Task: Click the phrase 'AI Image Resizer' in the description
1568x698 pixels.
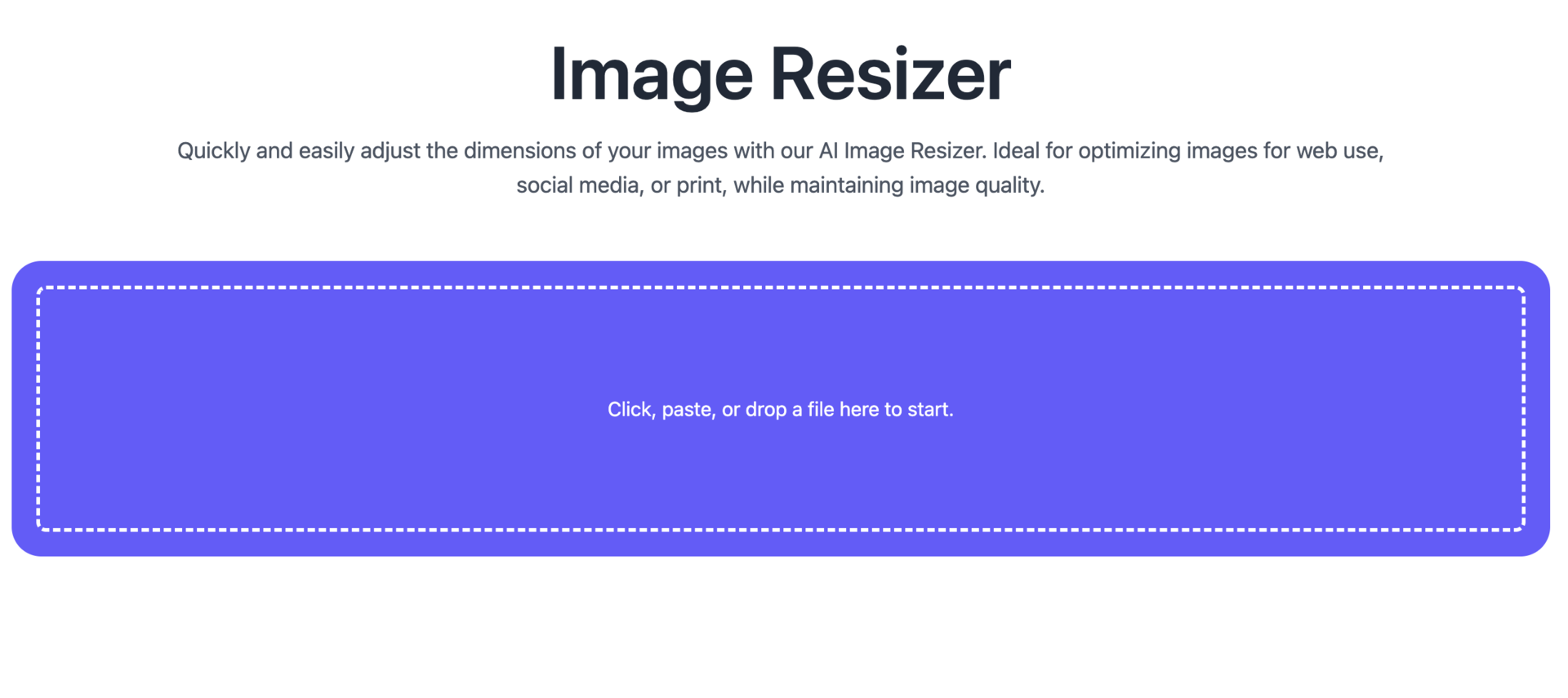Action: click(x=902, y=151)
